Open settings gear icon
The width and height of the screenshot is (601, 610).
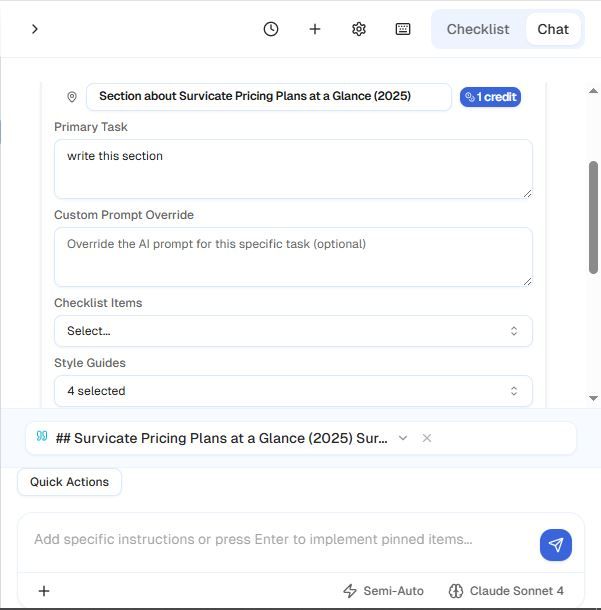tap(359, 29)
